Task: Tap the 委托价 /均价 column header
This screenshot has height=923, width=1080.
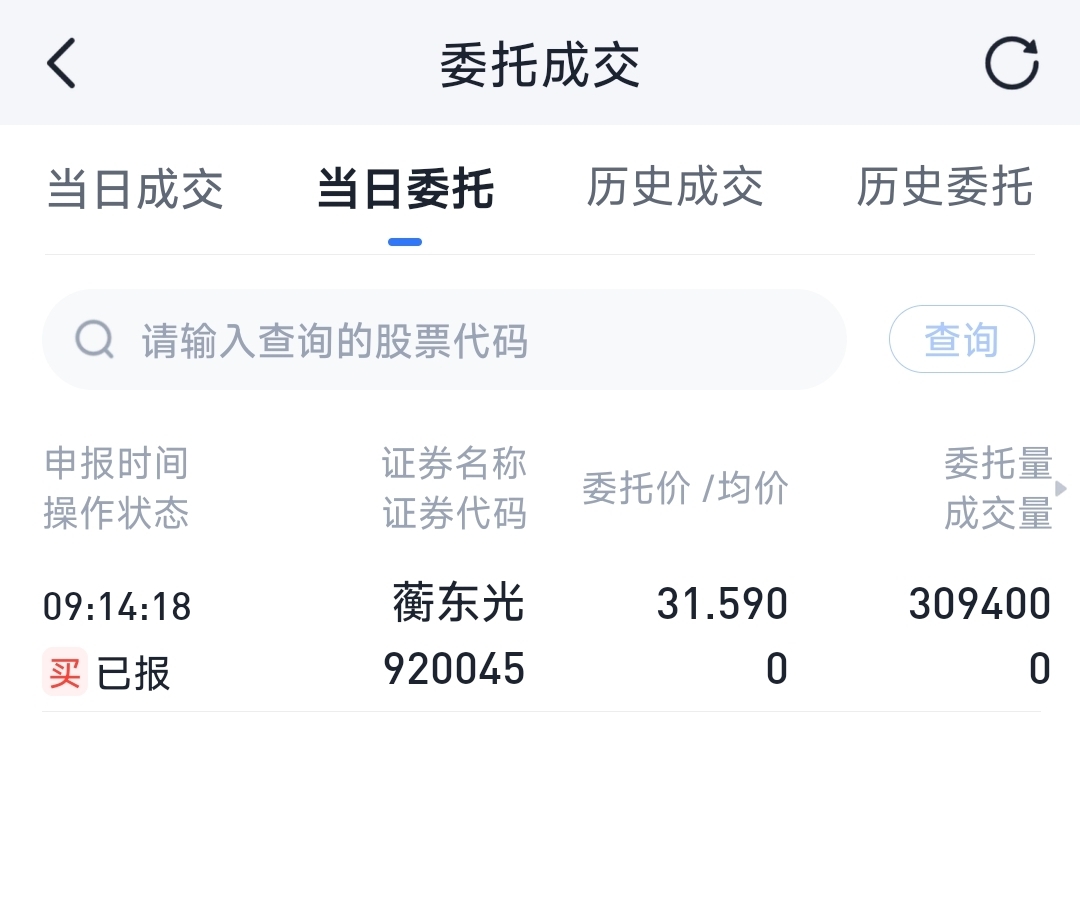Action: point(685,489)
